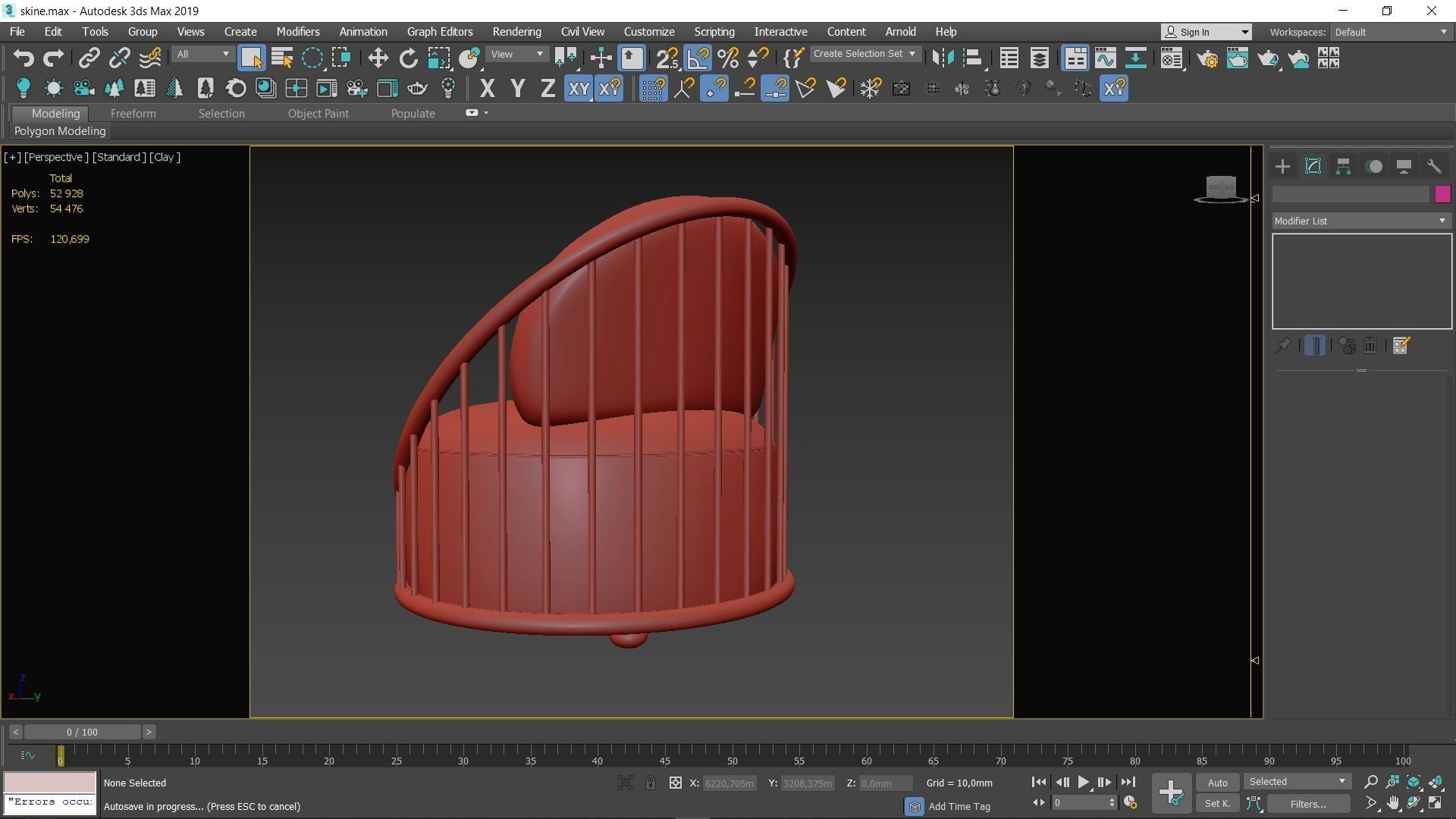Click the pink object color swatch
Viewport: 1456px width, 819px height.
[1442, 194]
